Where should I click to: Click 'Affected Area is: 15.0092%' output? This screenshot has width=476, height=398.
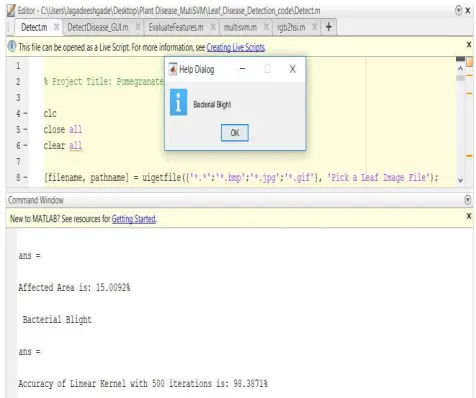[74, 287]
